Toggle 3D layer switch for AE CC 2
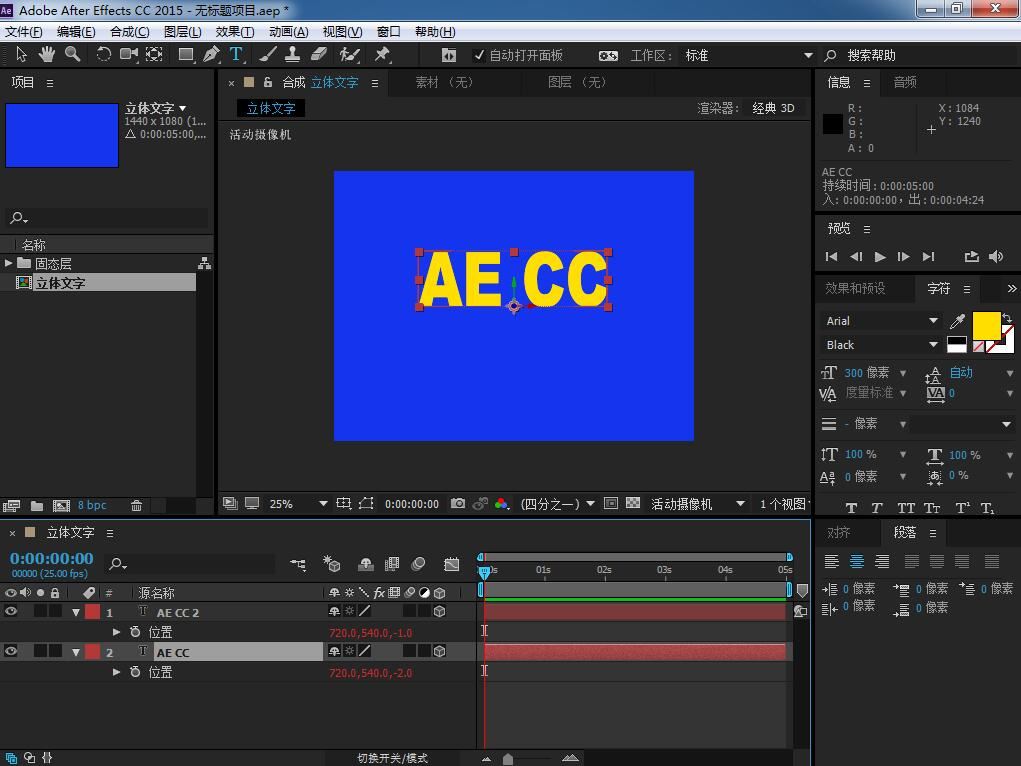Screen dimensions: 1021x766 pyautogui.click(x=440, y=612)
